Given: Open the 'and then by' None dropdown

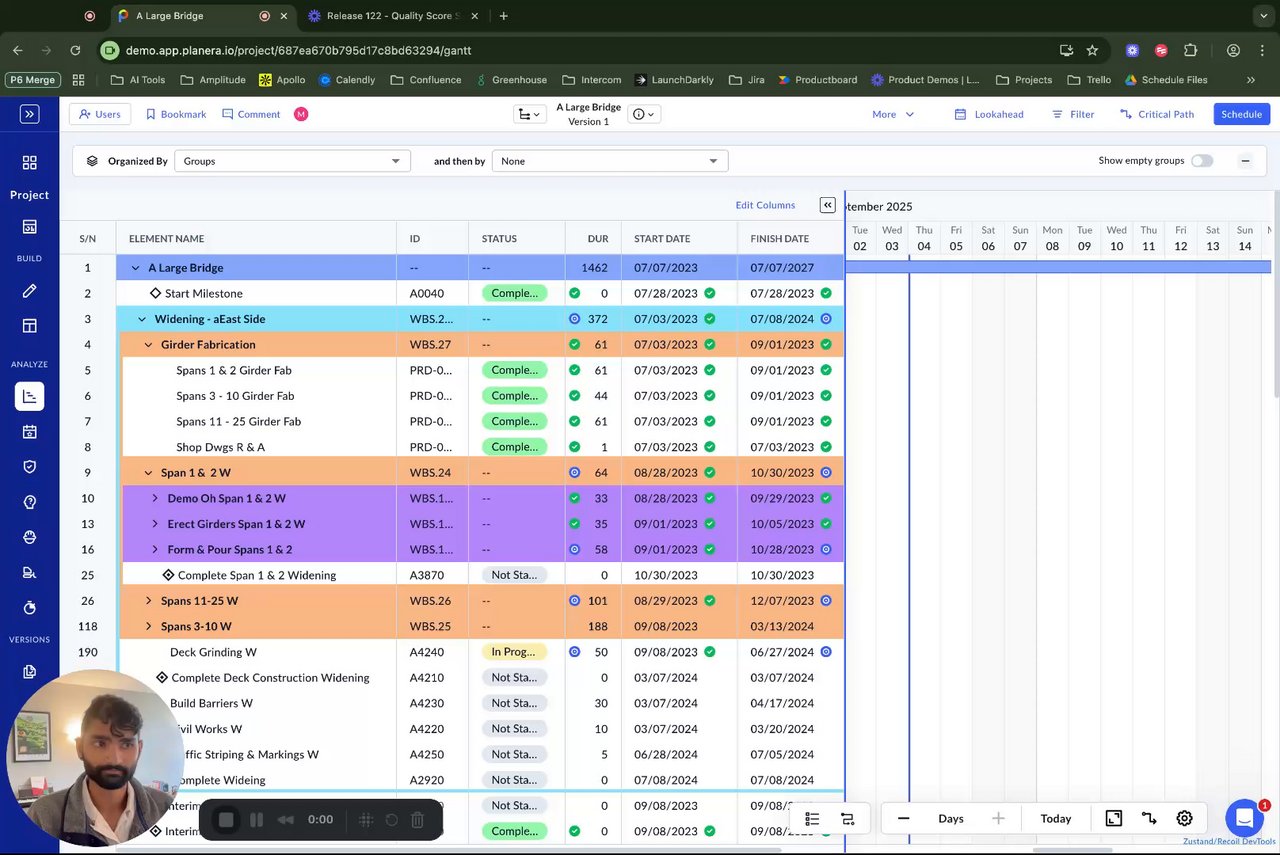Looking at the screenshot, I should coord(609,161).
